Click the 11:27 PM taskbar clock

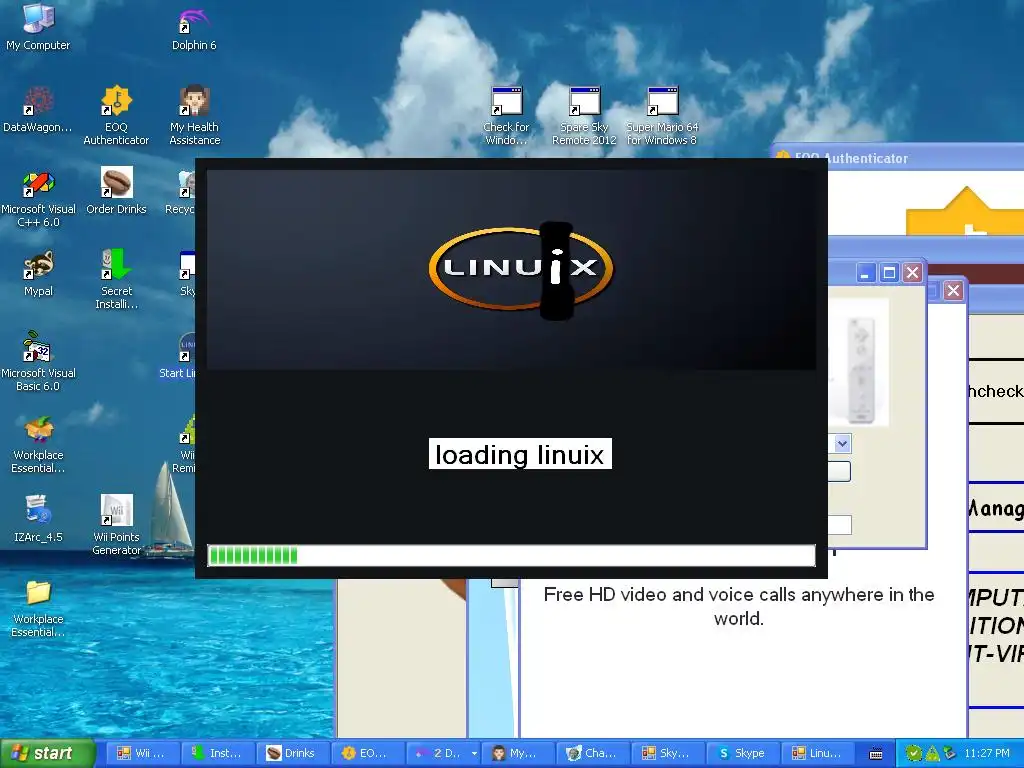(987, 753)
